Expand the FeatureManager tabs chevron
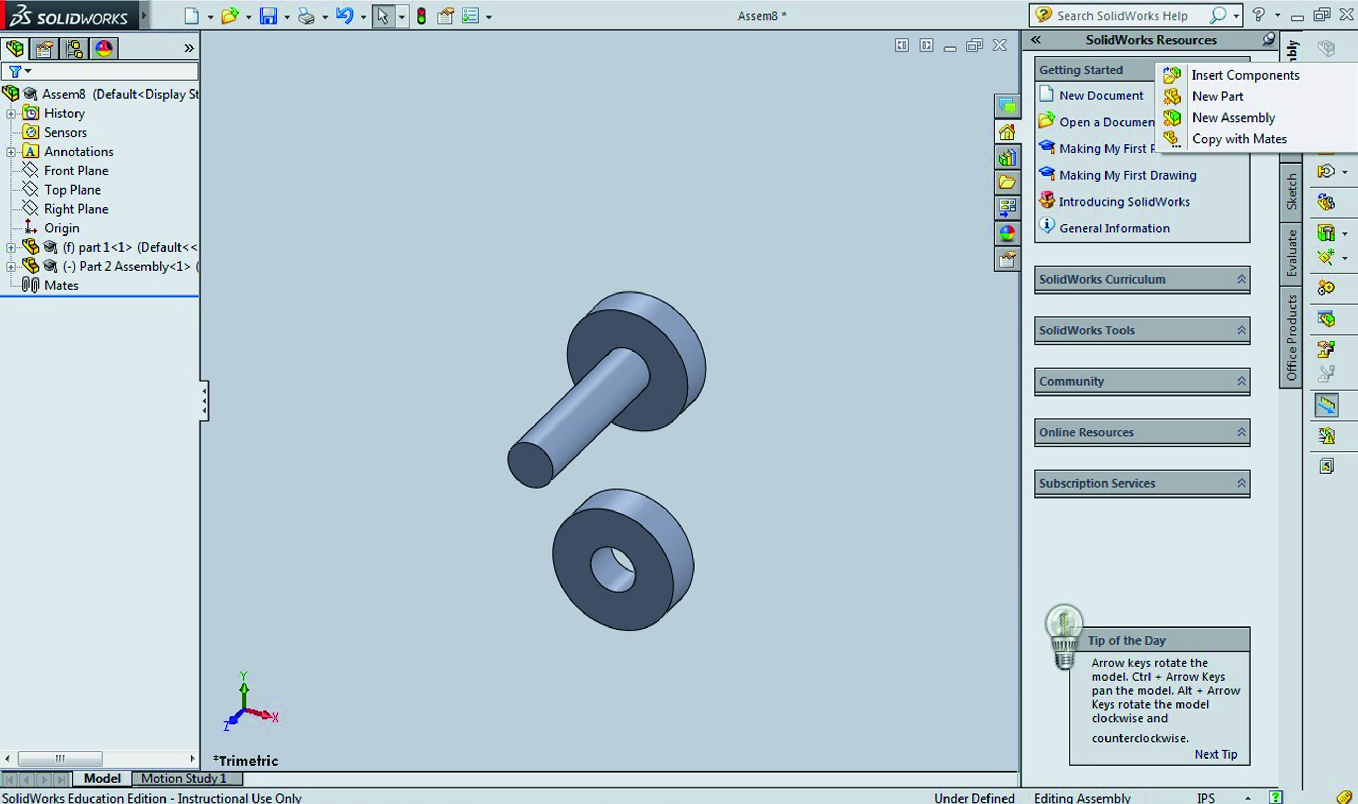 189,48
